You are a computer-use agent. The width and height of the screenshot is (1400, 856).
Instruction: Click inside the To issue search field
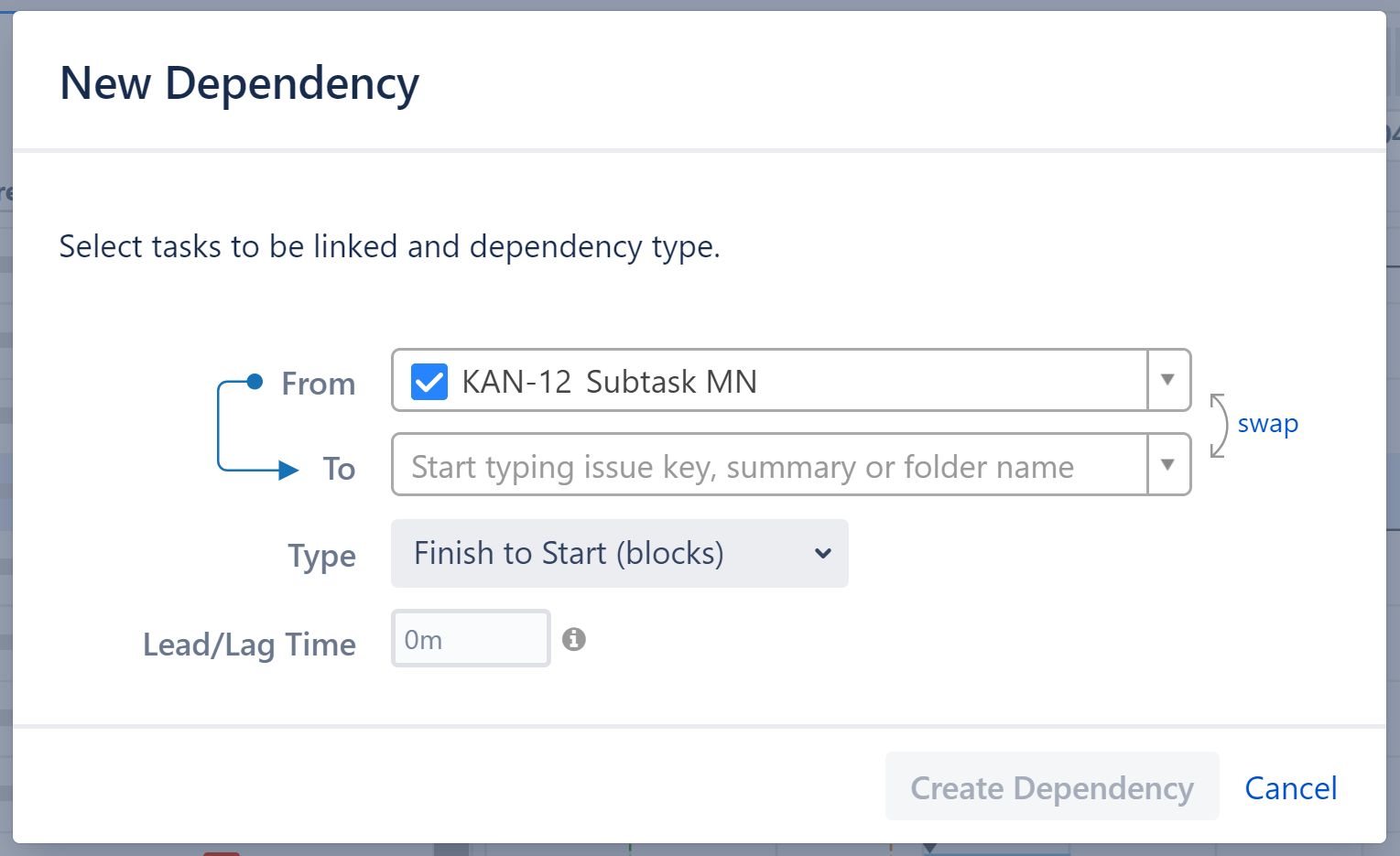coord(742,465)
